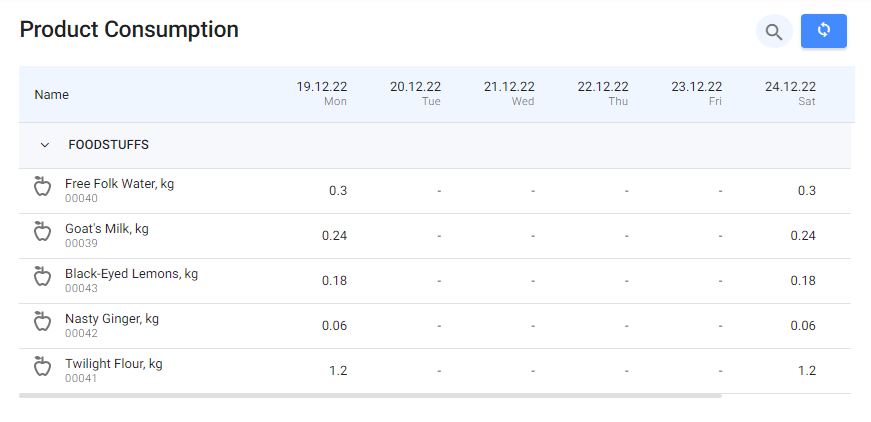The image size is (871, 422).
Task: Click the apple icon beside Goat's Milk
Action: (42, 232)
